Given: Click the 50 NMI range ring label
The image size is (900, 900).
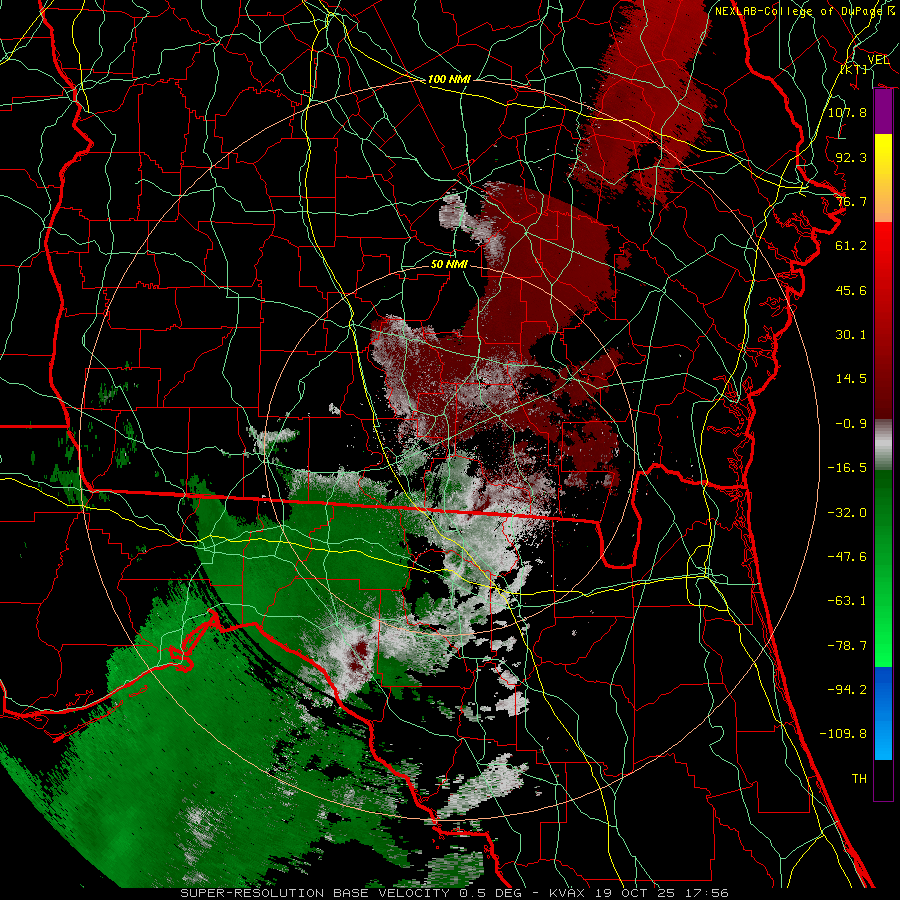Looking at the screenshot, I should click(x=449, y=265).
